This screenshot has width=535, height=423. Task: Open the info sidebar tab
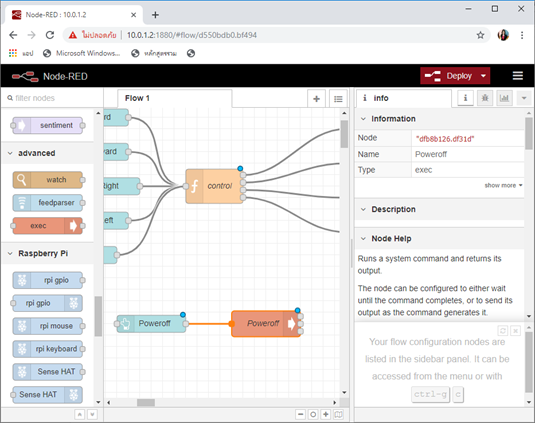click(x=404, y=98)
